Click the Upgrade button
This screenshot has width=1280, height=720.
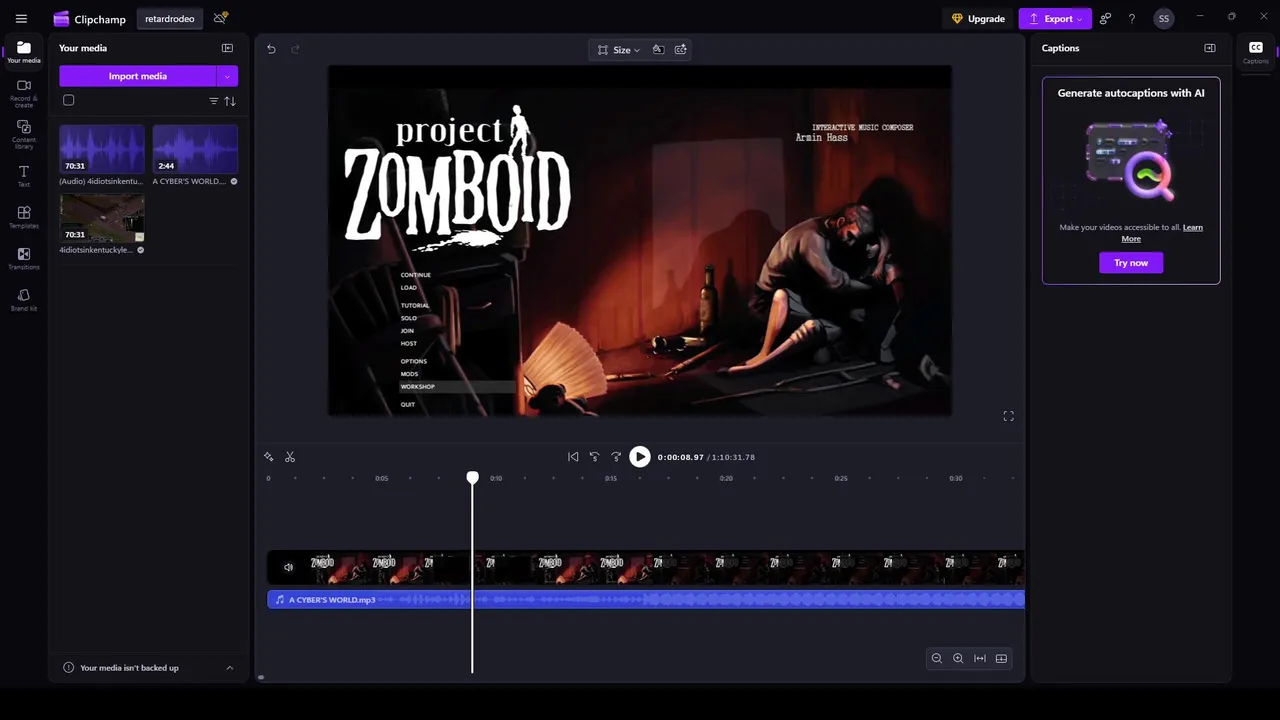pyautogui.click(x=978, y=19)
